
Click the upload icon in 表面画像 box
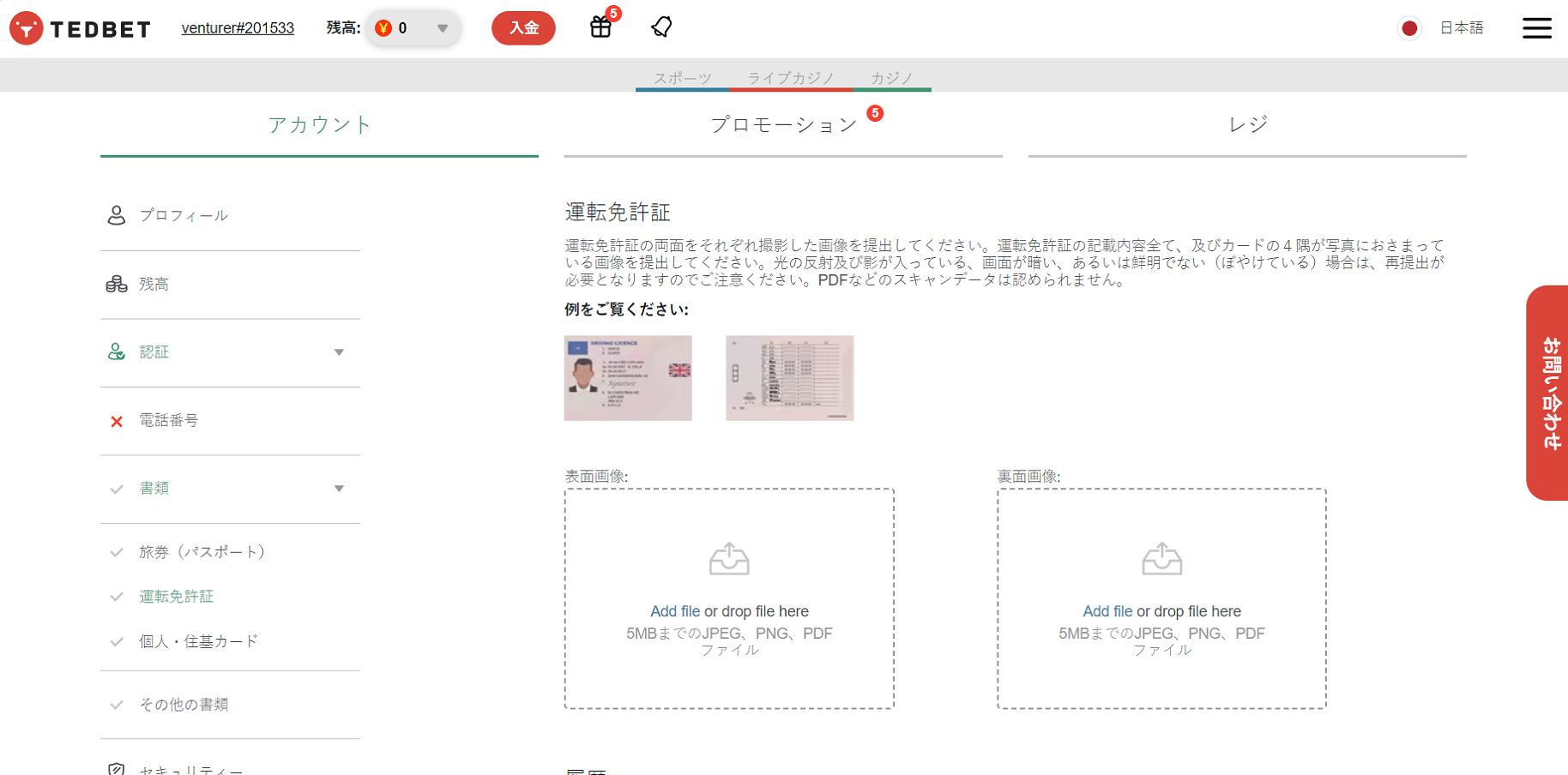pyautogui.click(x=729, y=559)
